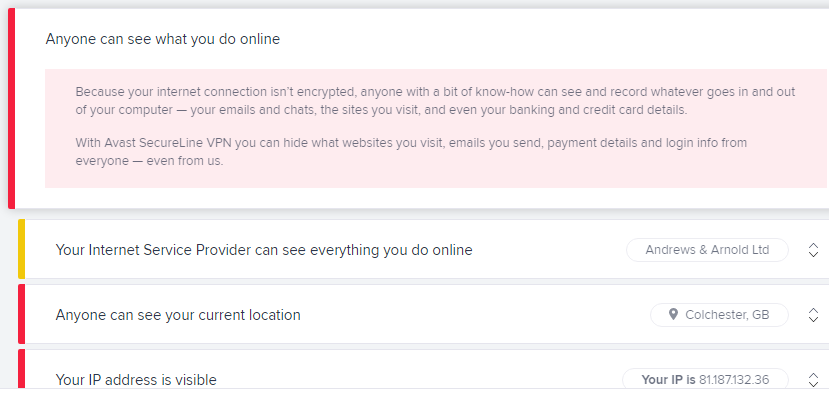Click the red status bar on the top card

click(12, 108)
